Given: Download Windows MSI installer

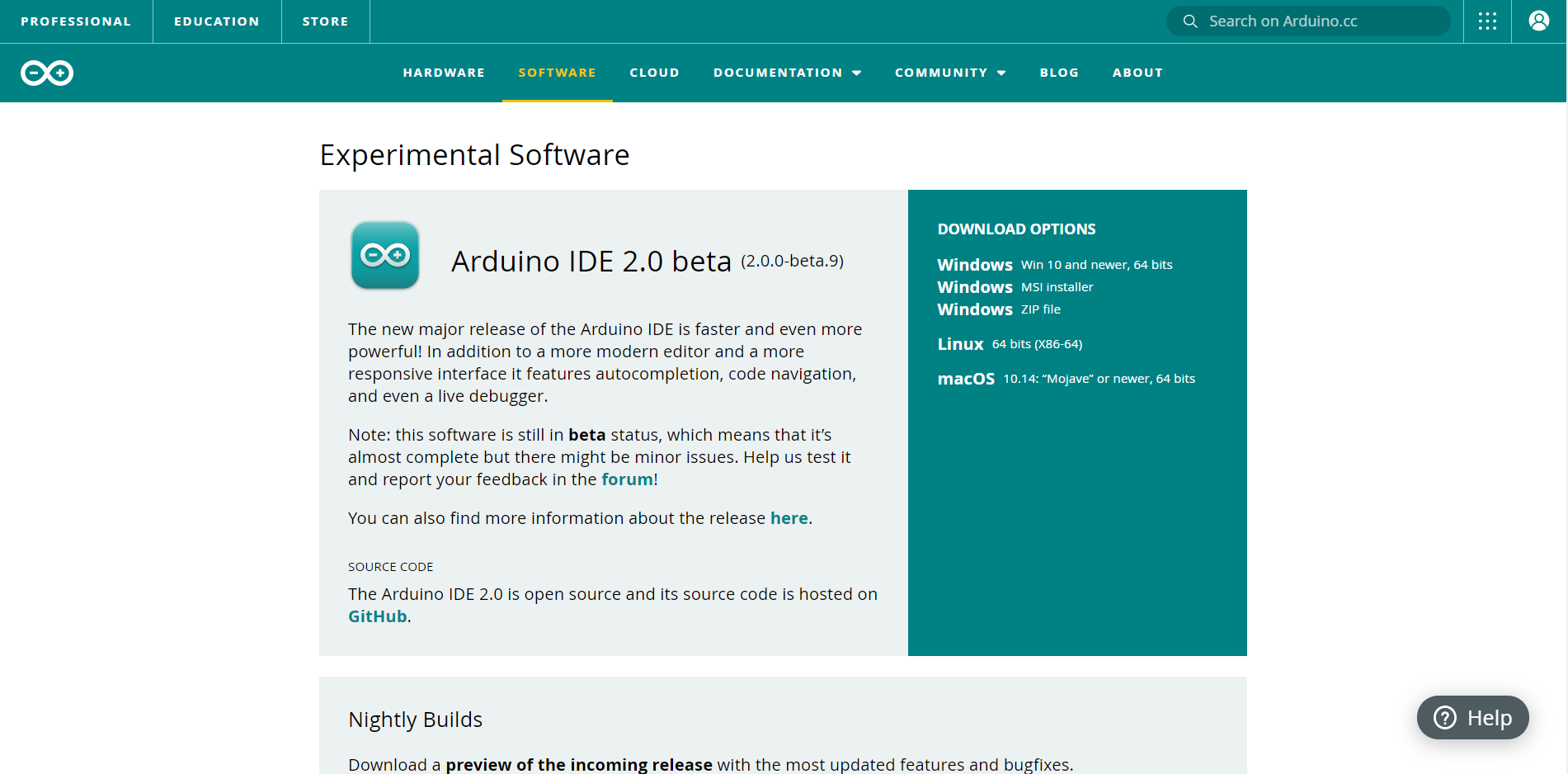Looking at the screenshot, I should [1015, 287].
